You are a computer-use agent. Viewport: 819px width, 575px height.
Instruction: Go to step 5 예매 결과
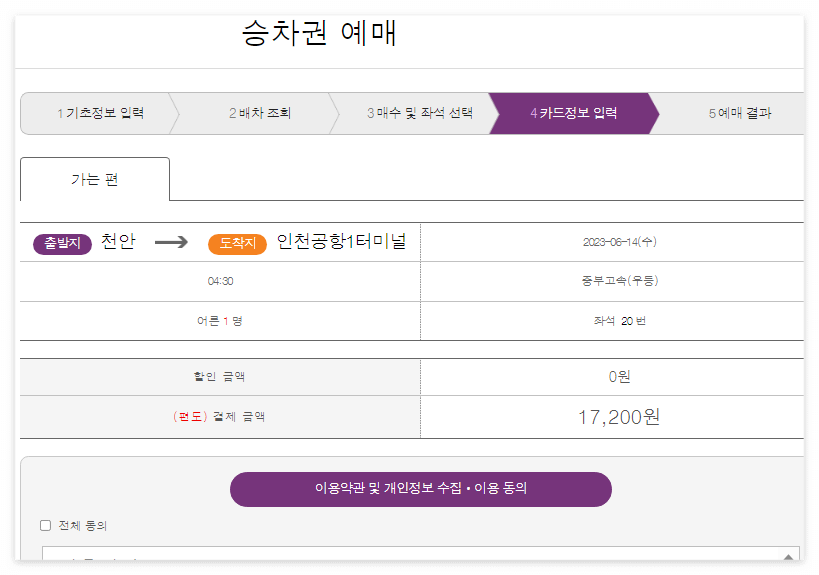point(740,113)
